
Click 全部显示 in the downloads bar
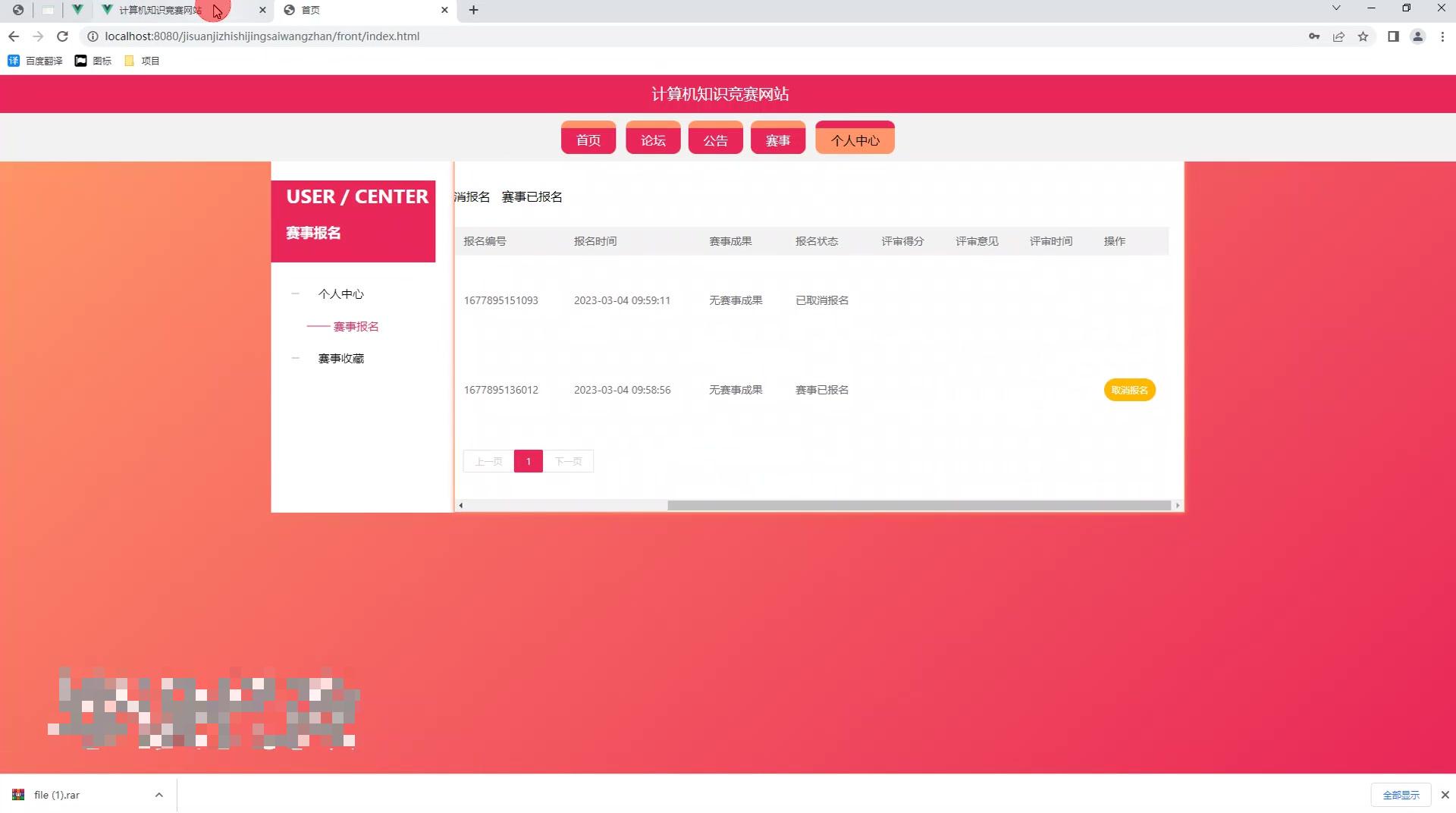coord(1400,794)
